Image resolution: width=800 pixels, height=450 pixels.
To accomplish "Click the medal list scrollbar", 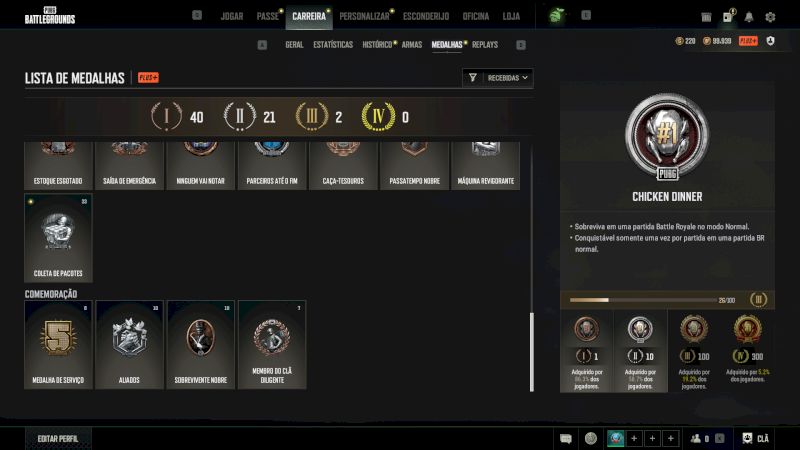I will [x=532, y=352].
